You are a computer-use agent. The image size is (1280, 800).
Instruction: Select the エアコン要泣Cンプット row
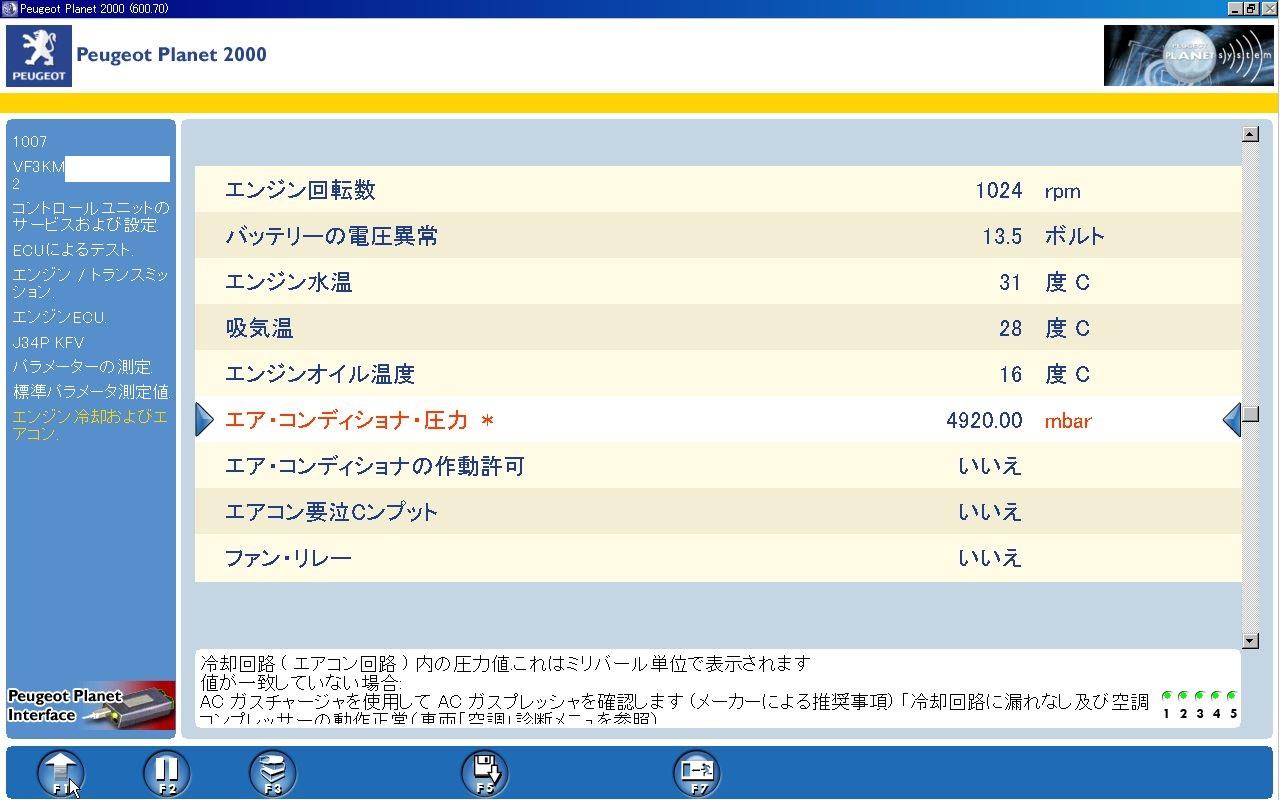[x=718, y=512]
